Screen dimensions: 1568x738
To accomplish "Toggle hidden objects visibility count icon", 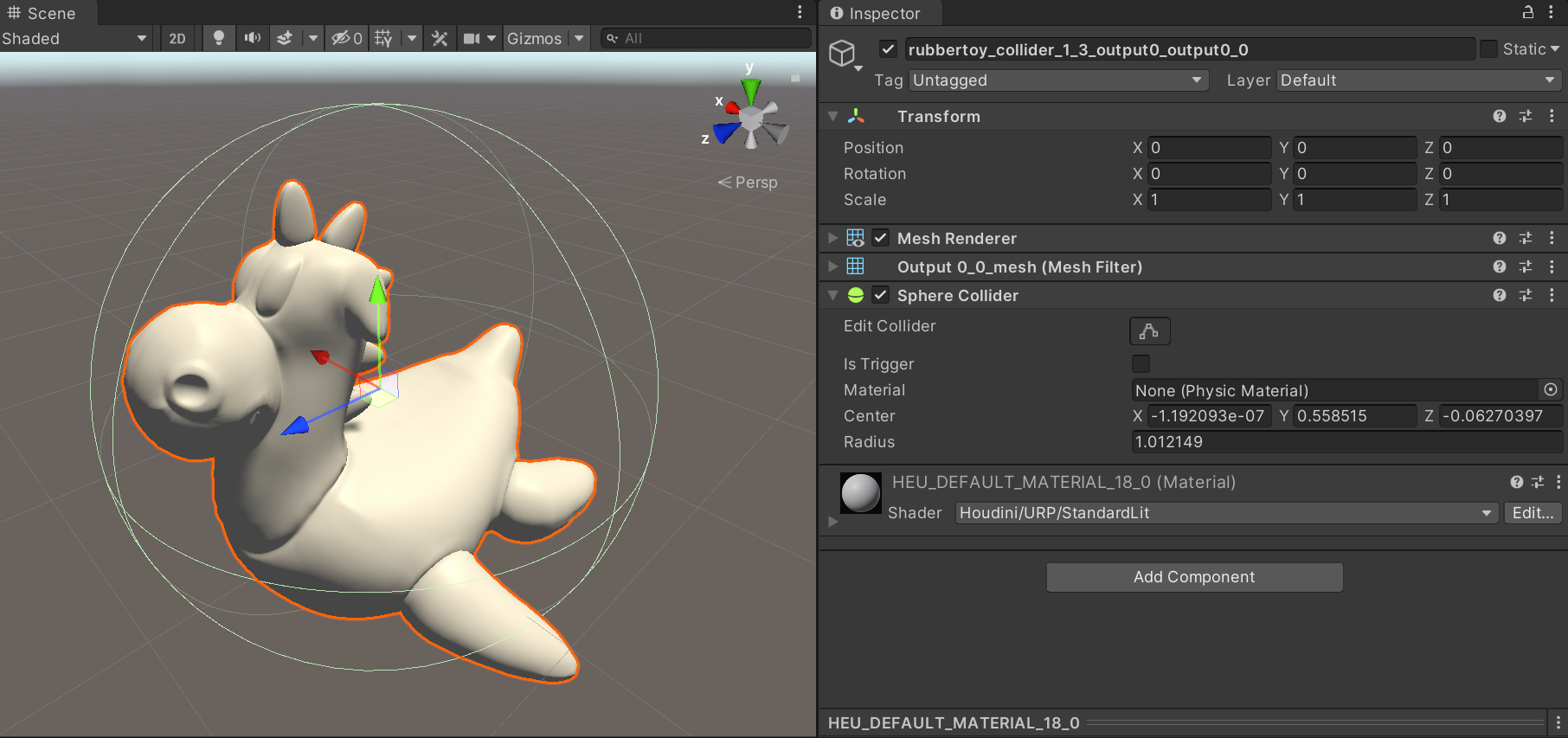I will click(x=347, y=39).
